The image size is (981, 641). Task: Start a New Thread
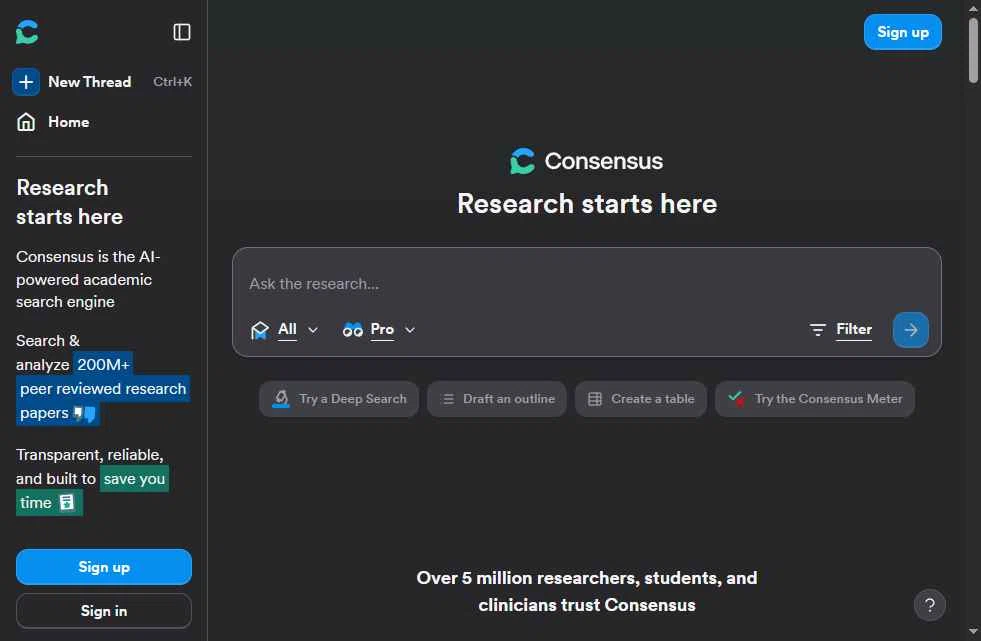pos(89,82)
